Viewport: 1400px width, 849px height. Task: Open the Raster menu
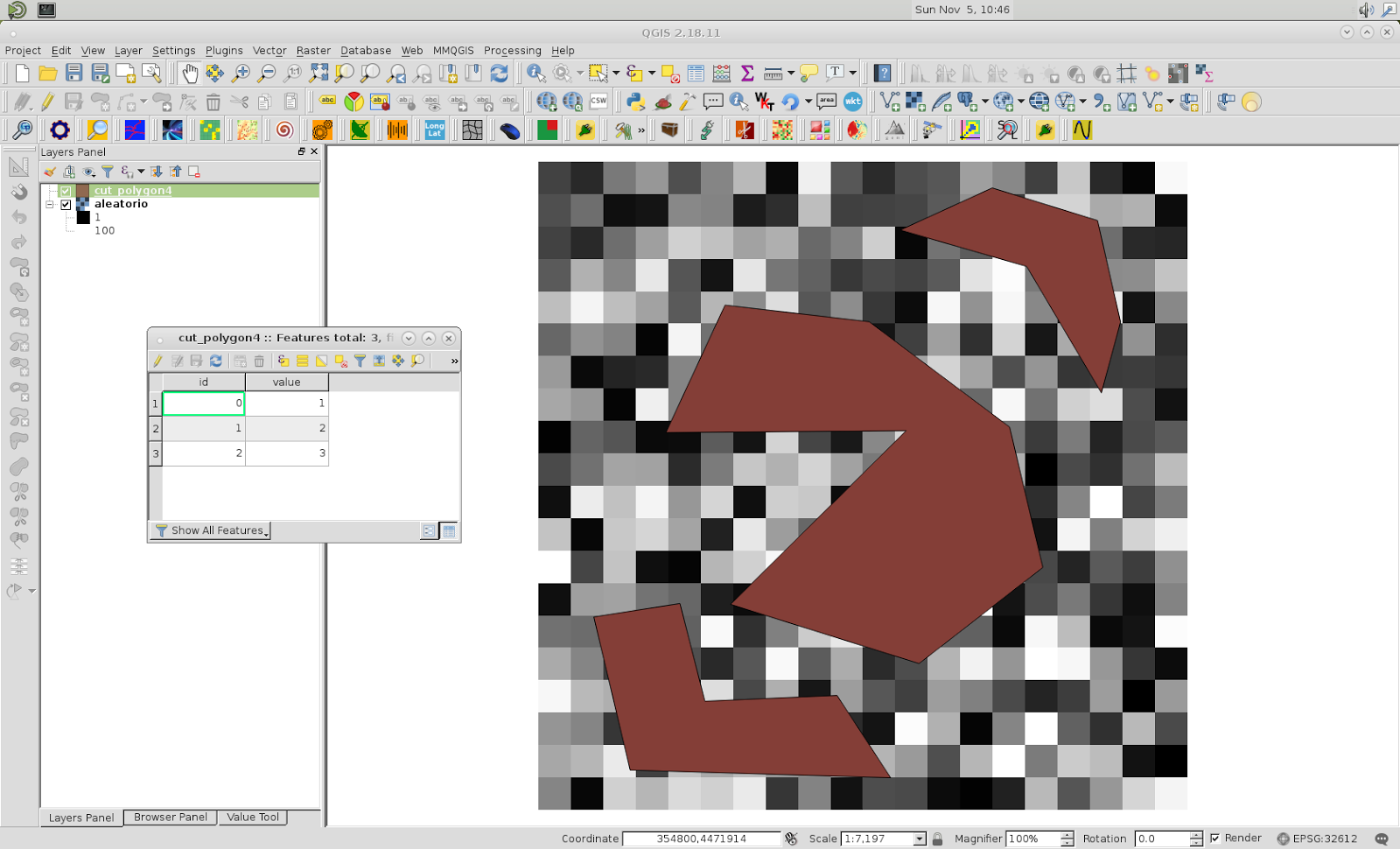[x=313, y=50]
